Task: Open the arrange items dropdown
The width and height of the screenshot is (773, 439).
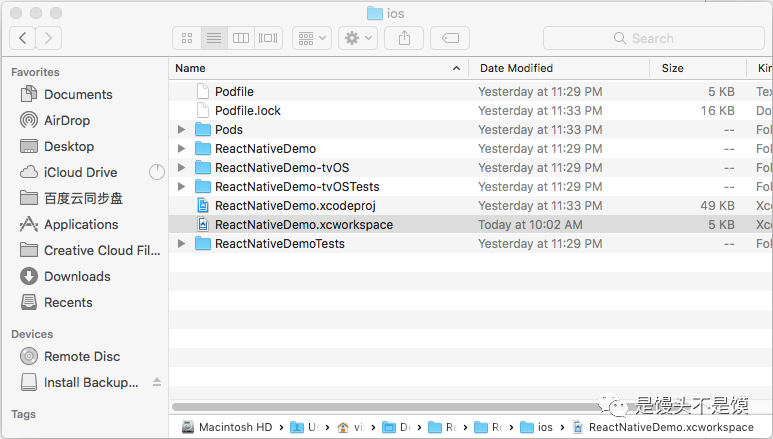Action: pos(312,38)
